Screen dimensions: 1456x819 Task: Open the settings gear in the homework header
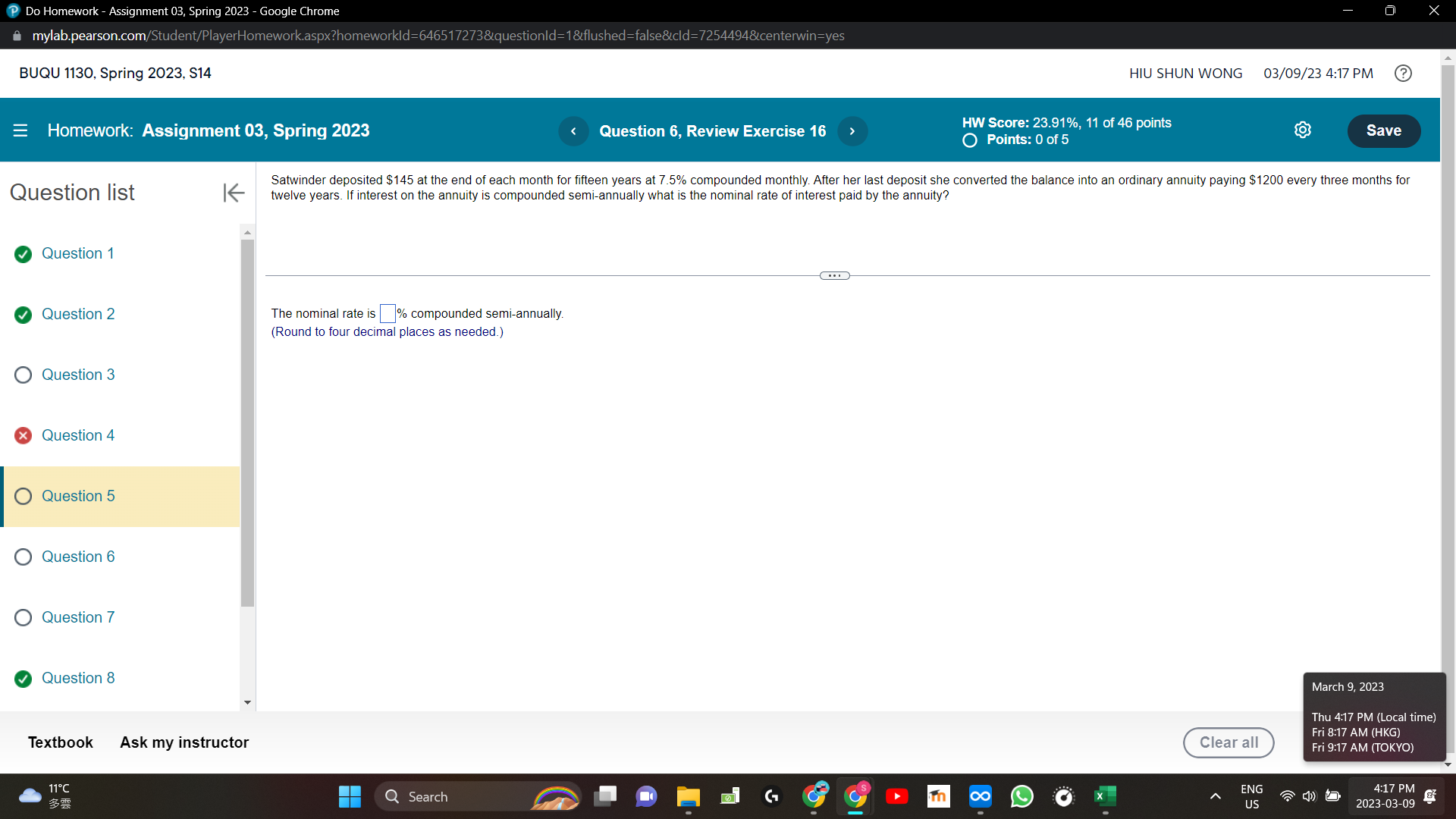(x=1302, y=130)
